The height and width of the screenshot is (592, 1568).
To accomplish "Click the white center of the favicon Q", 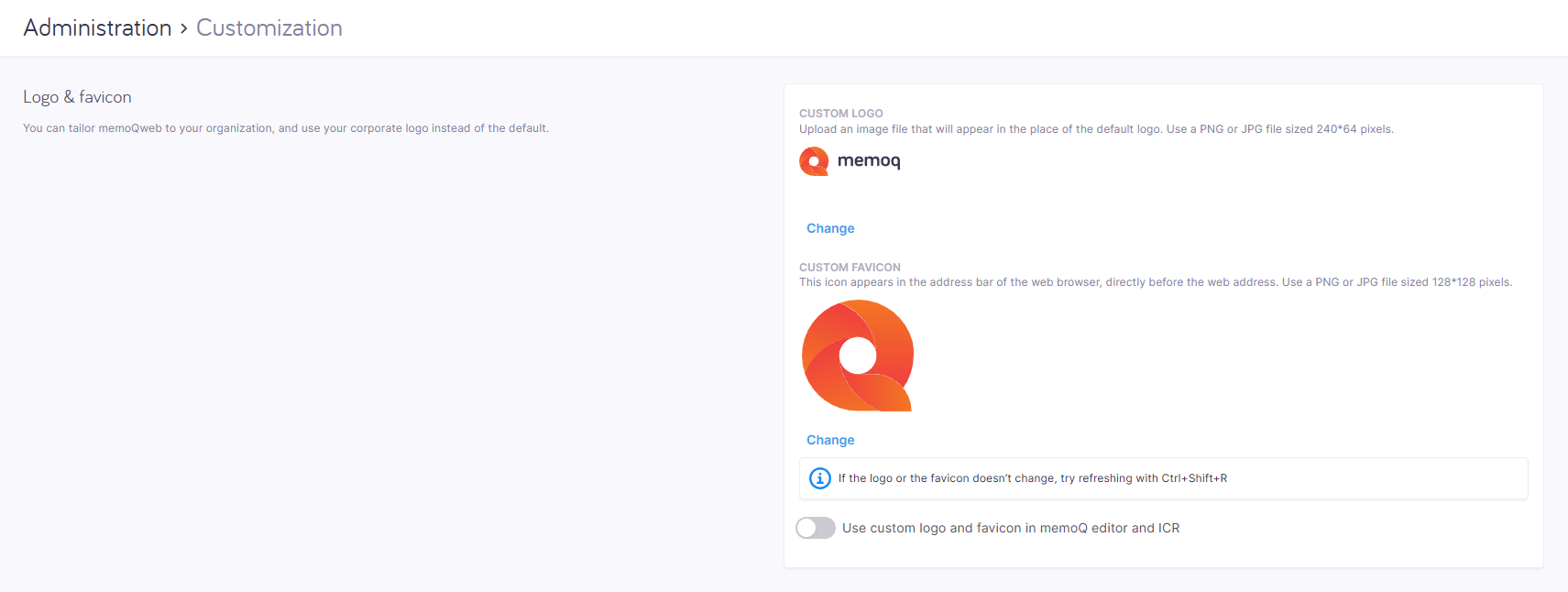I will click(x=858, y=355).
